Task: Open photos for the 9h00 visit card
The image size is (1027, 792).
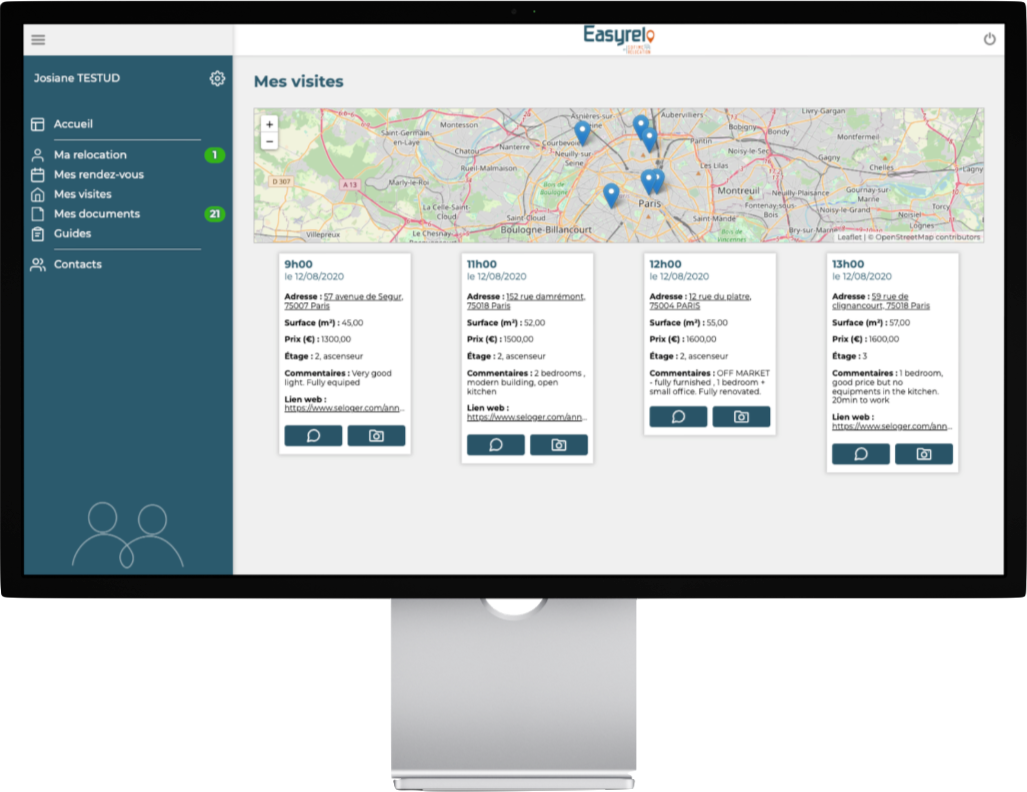Action: pyautogui.click(x=376, y=436)
